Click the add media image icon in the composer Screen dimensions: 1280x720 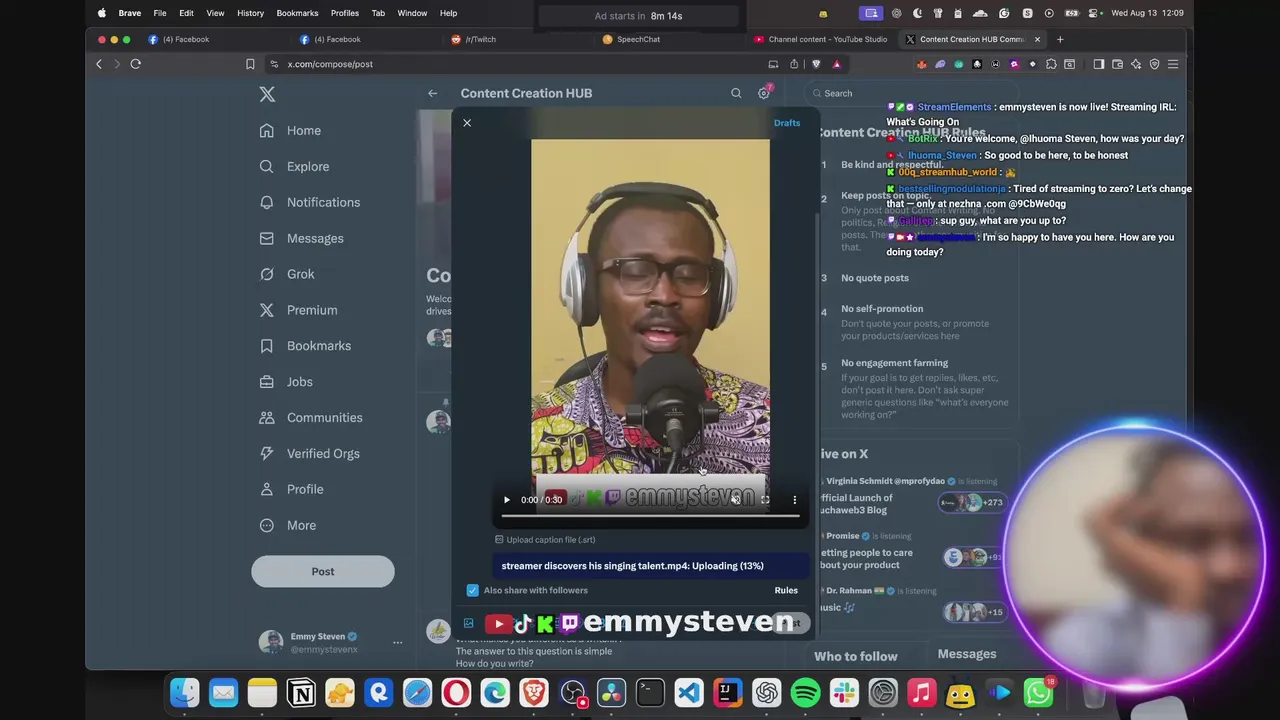point(468,623)
